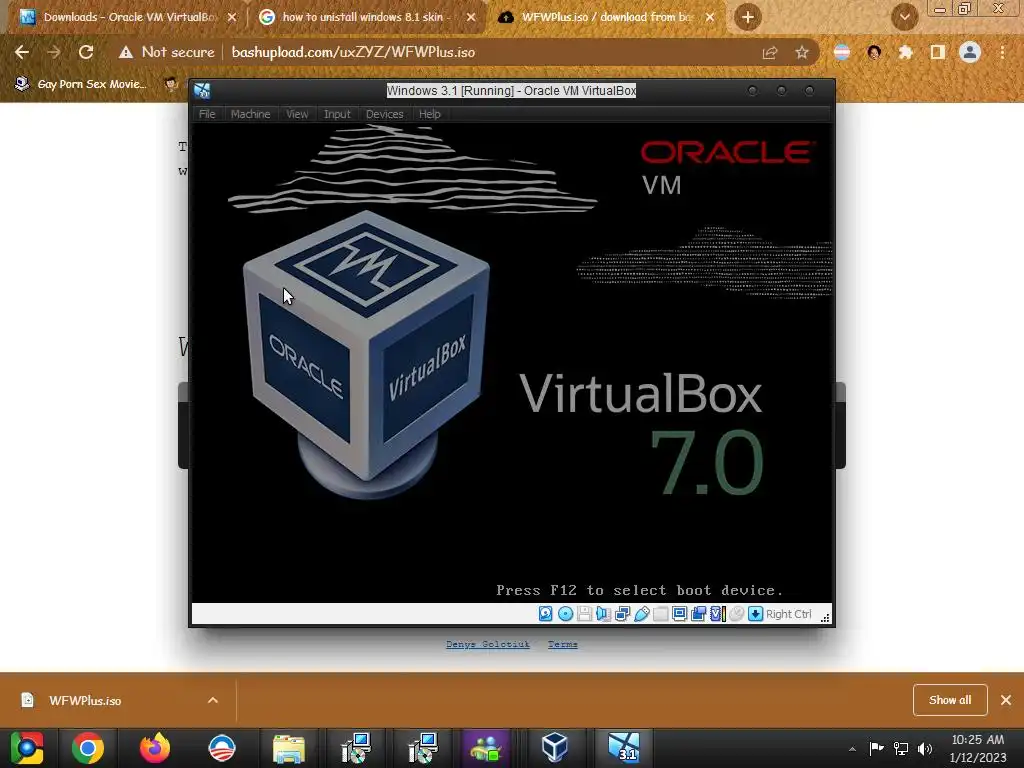1024x768 pixels.
Task: Bookmark this page with the star
Action: point(802,52)
